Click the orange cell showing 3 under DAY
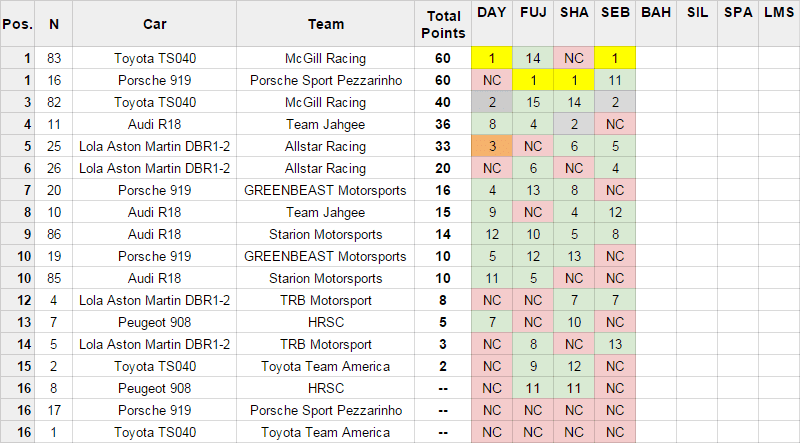800x443 pixels. tap(492, 146)
